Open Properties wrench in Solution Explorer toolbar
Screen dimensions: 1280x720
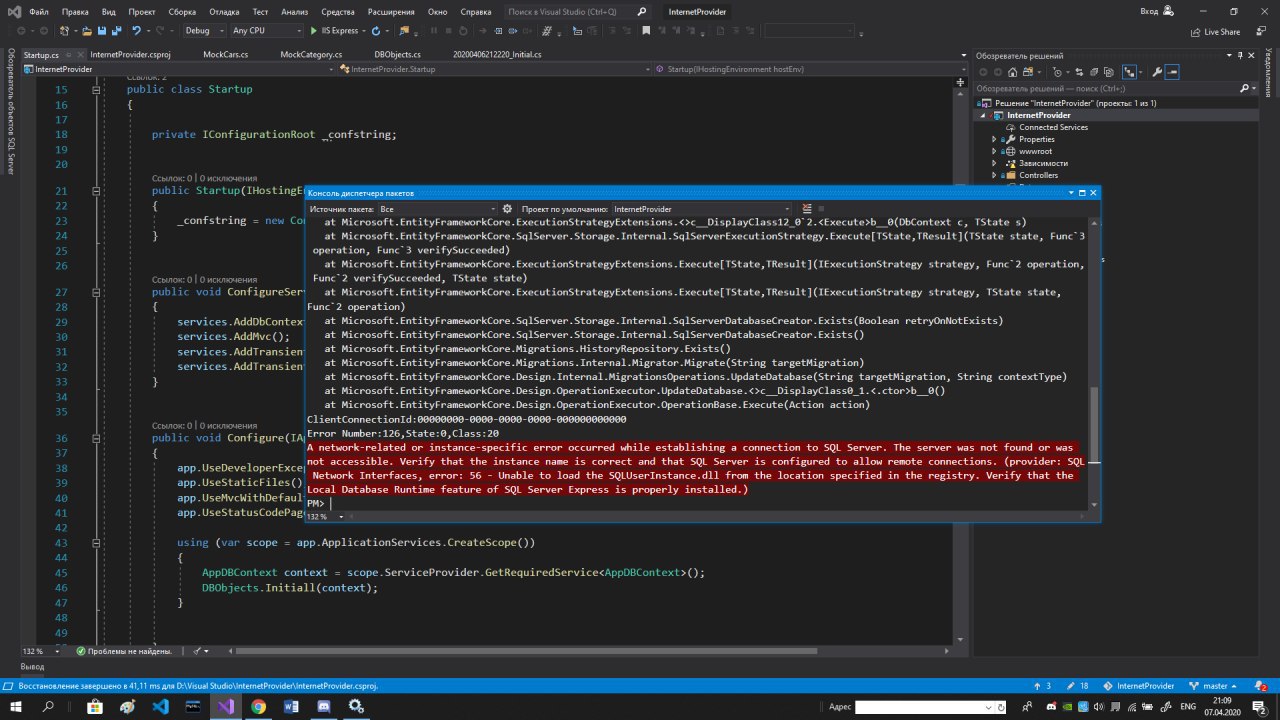click(x=1157, y=72)
